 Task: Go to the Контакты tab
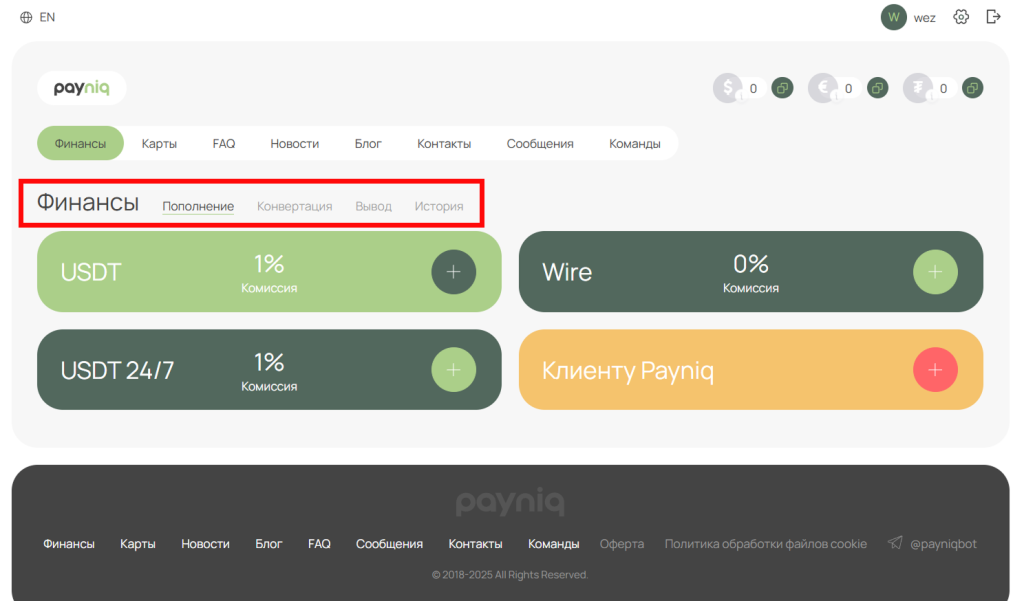click(x=444, y=144)
